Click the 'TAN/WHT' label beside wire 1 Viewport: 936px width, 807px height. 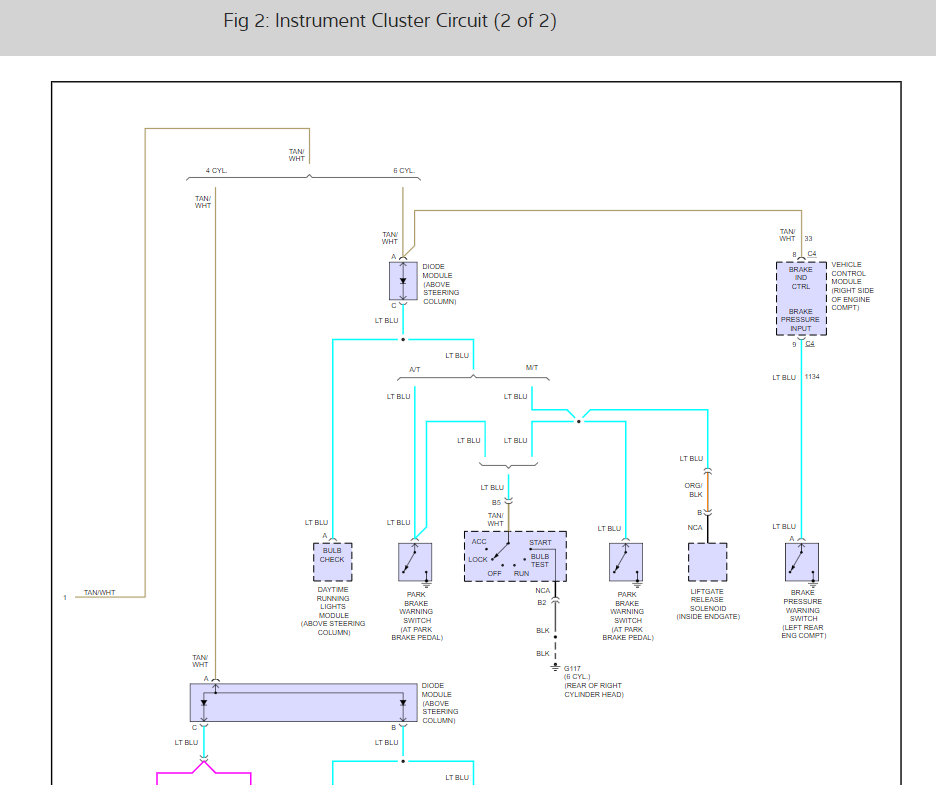coord(100,593)
